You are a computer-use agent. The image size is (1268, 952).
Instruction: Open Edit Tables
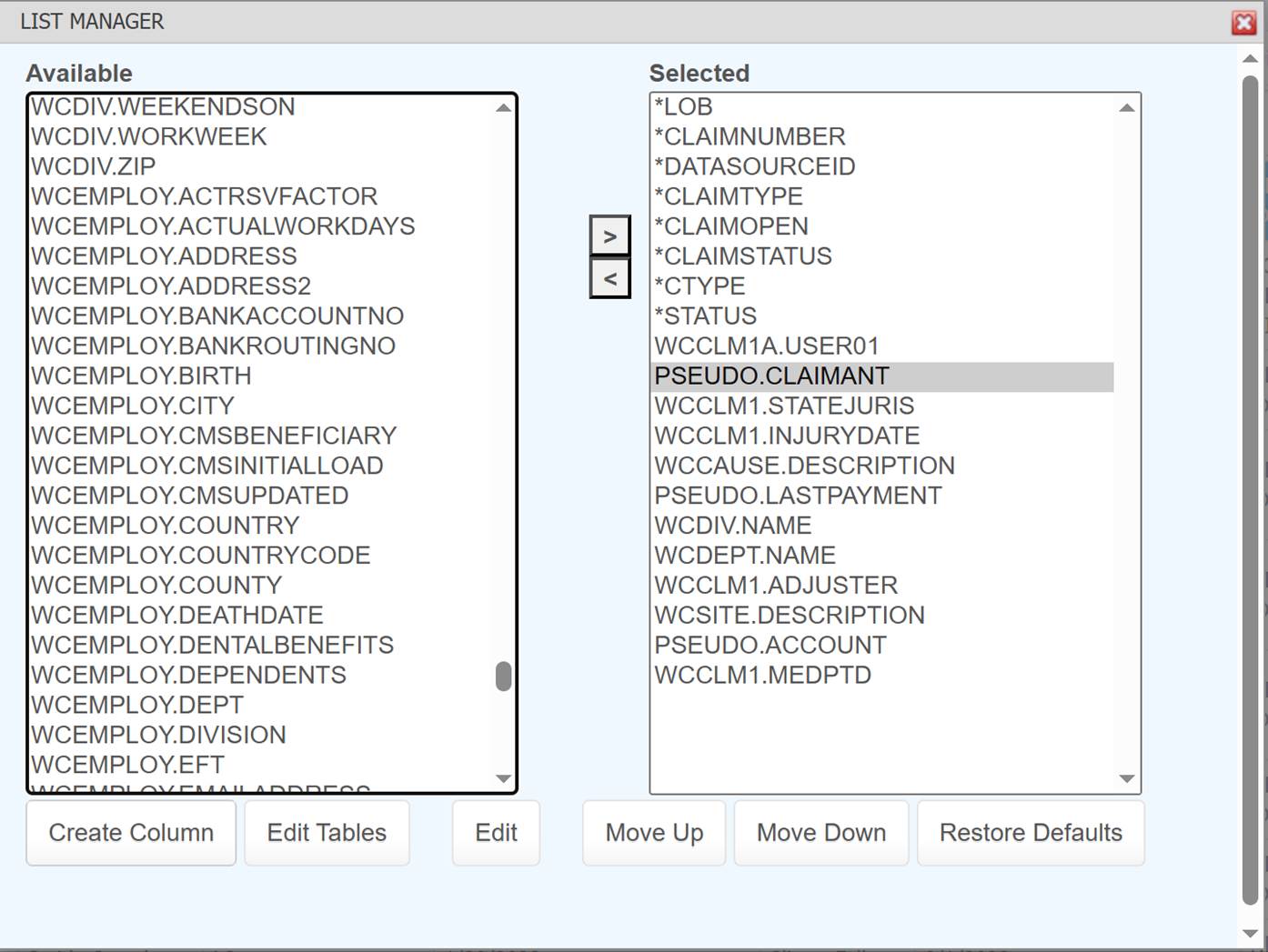(327, 833)
